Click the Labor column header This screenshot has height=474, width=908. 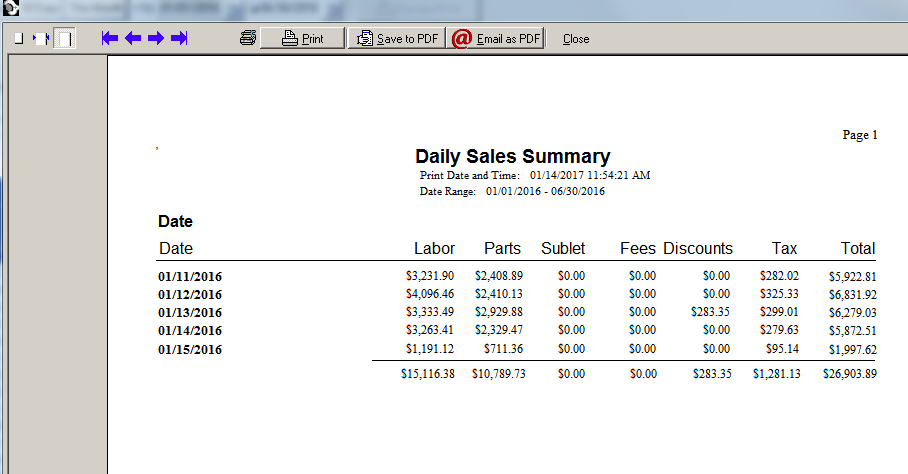coord(434,248)
